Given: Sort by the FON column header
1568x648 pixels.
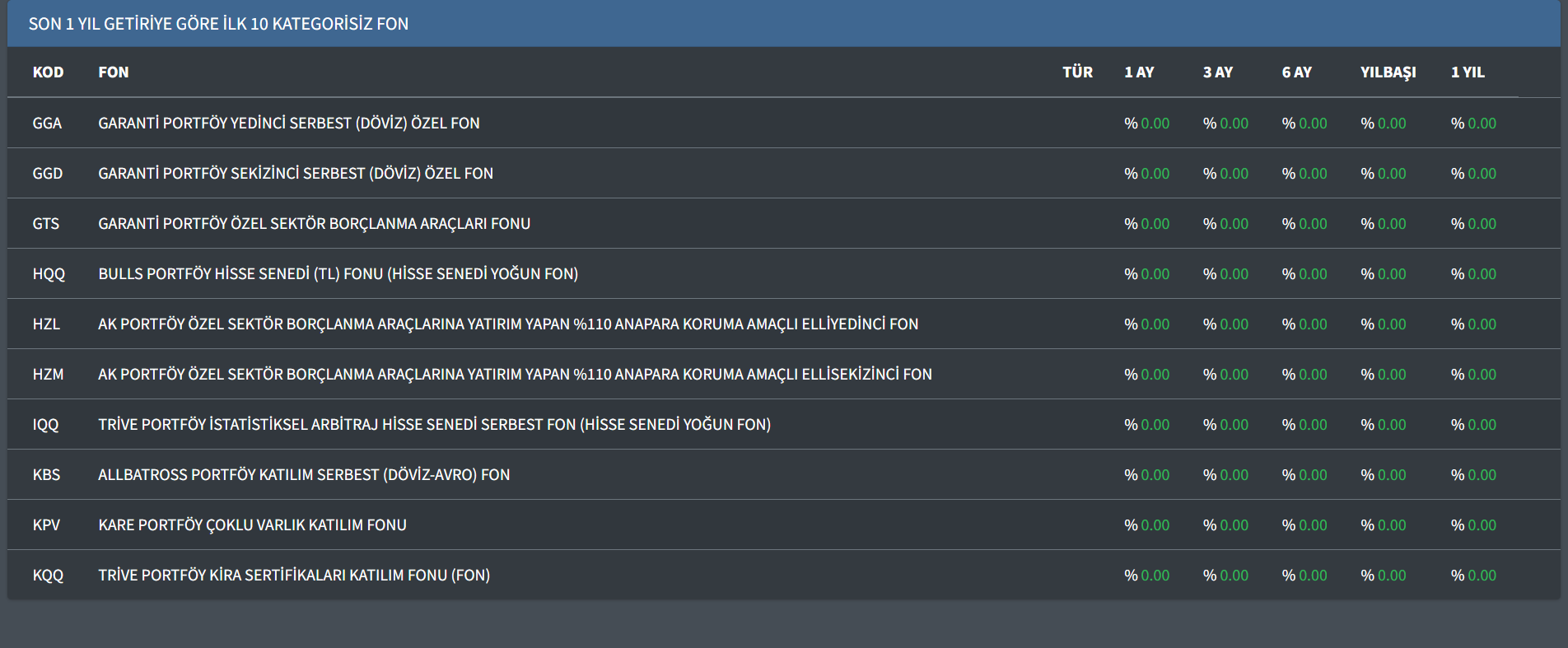Looking at the screenshot, I should [x=114, y=72].
